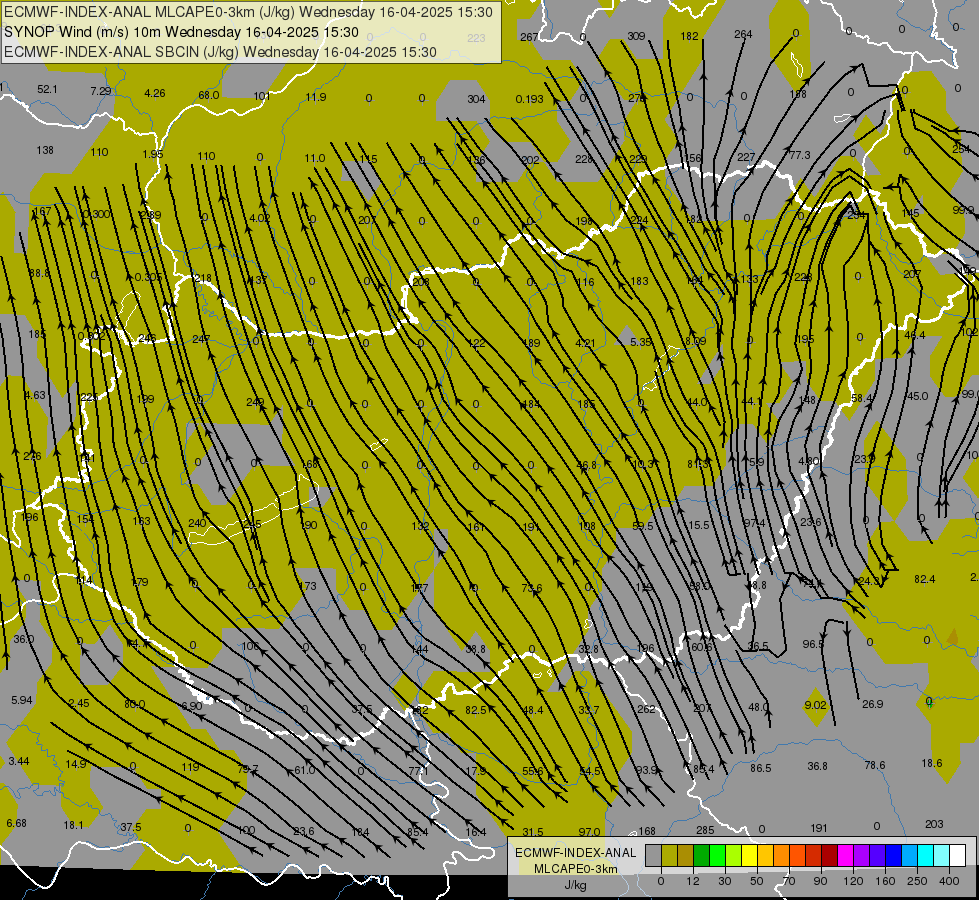This screenshot has width=979, height=900.
Task: Click the map value '86.5'
Action: (x=760, y=768)
